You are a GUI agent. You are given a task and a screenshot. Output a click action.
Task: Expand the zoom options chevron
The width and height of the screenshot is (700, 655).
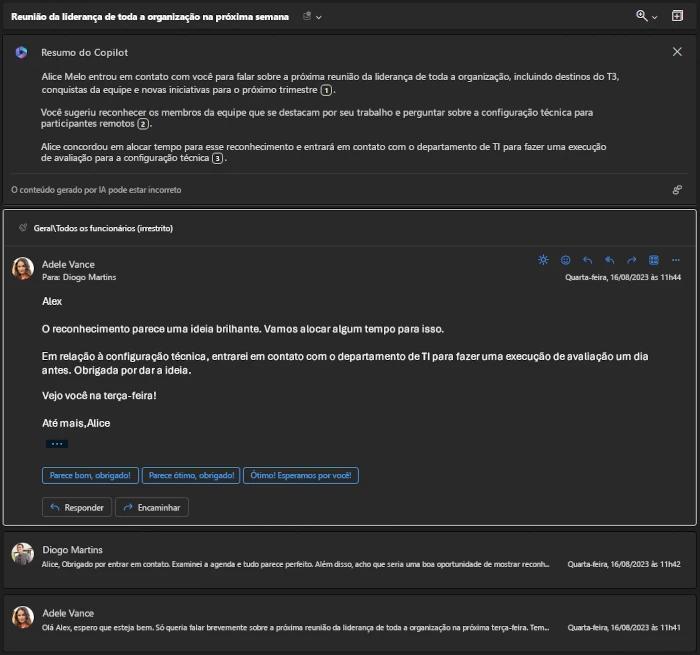tap(654, 17)
